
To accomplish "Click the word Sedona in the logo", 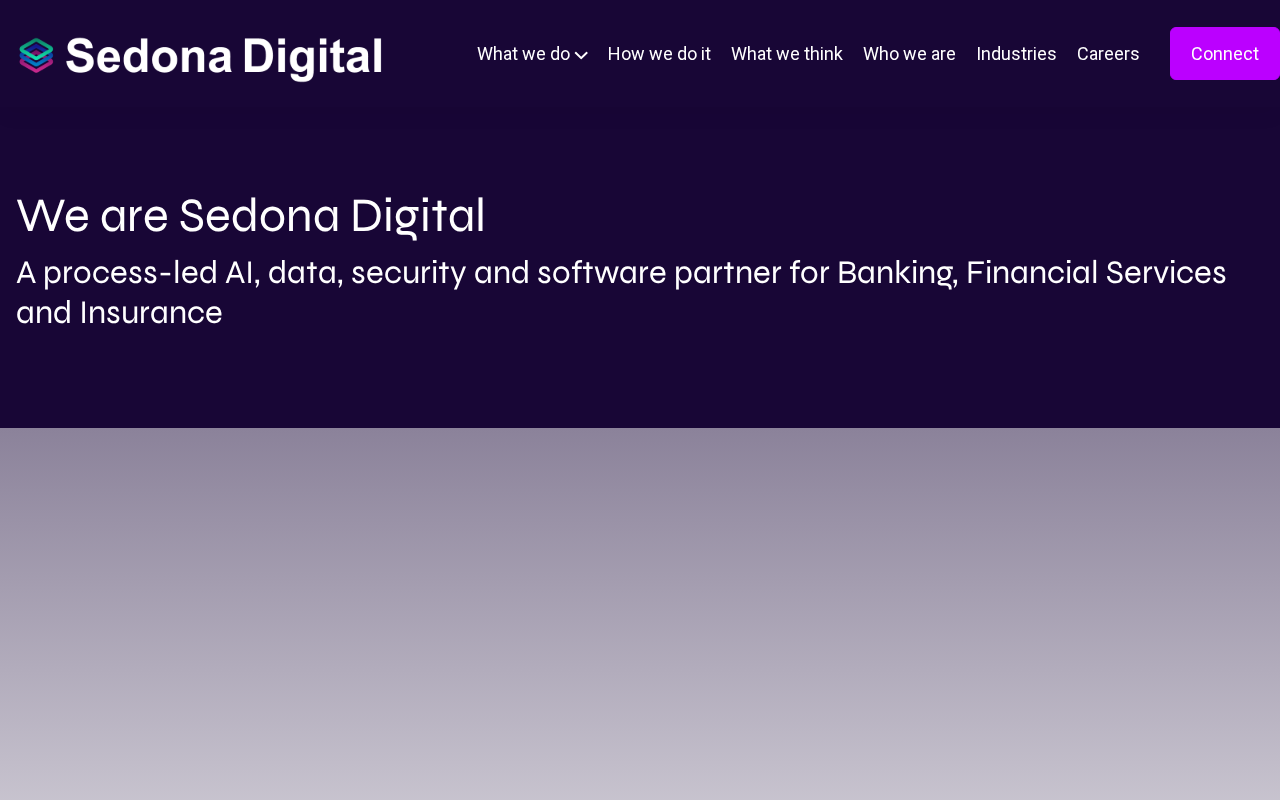I will pyautogui.click(x=149, y=57).
